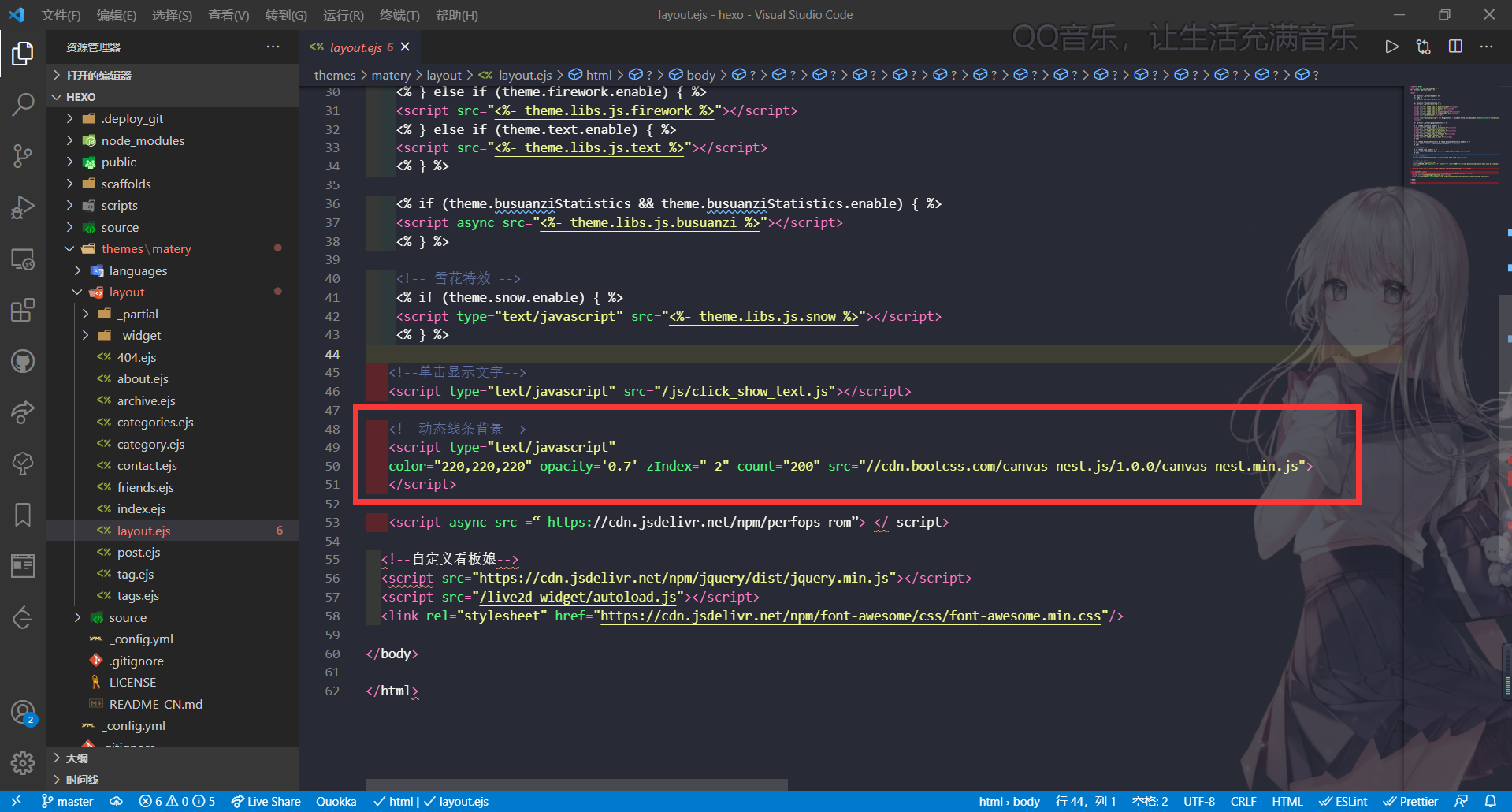Open 编辑(E) menu
Viewport: 1512px width, 812px height.
tap(117, 15)
